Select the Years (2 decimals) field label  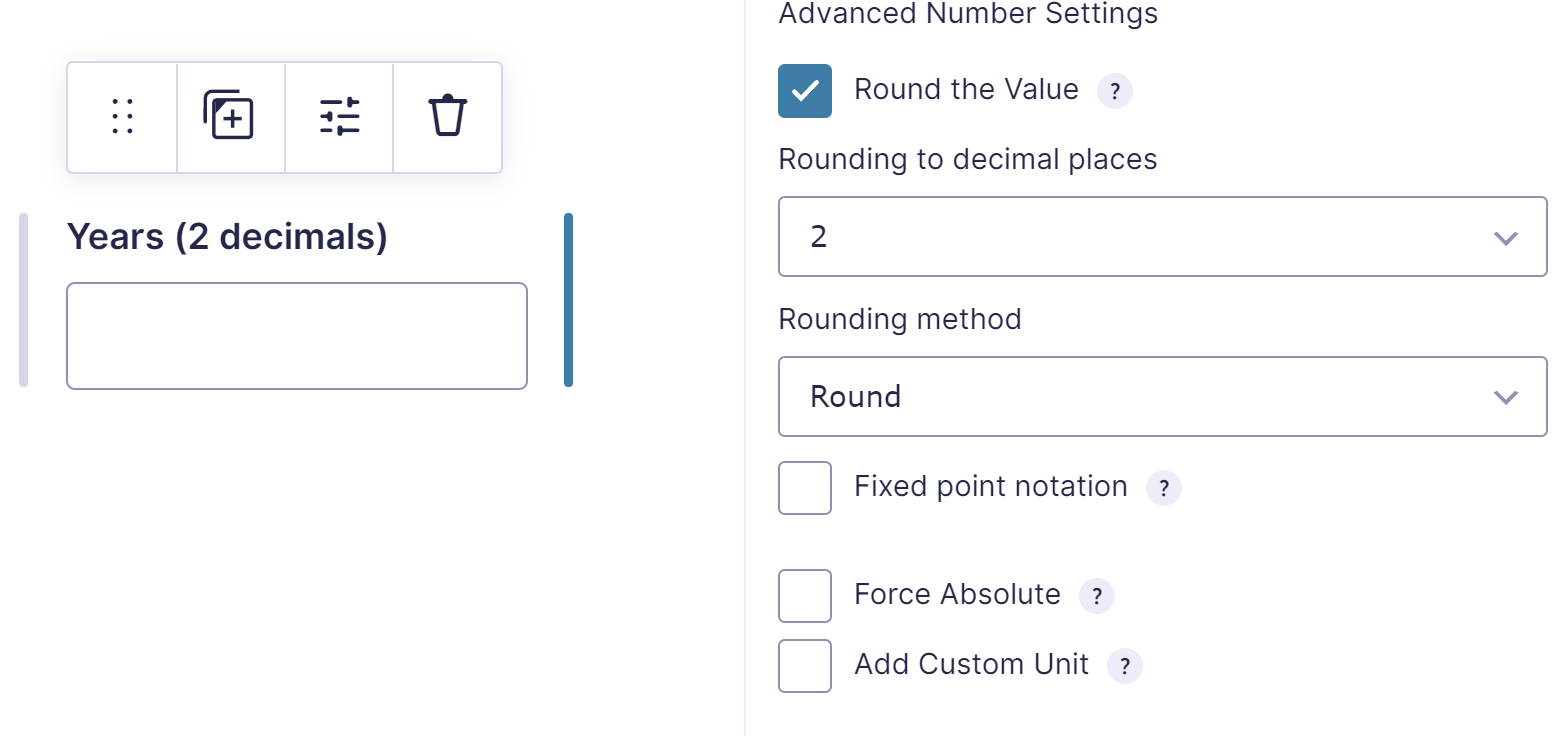(227, 237)
